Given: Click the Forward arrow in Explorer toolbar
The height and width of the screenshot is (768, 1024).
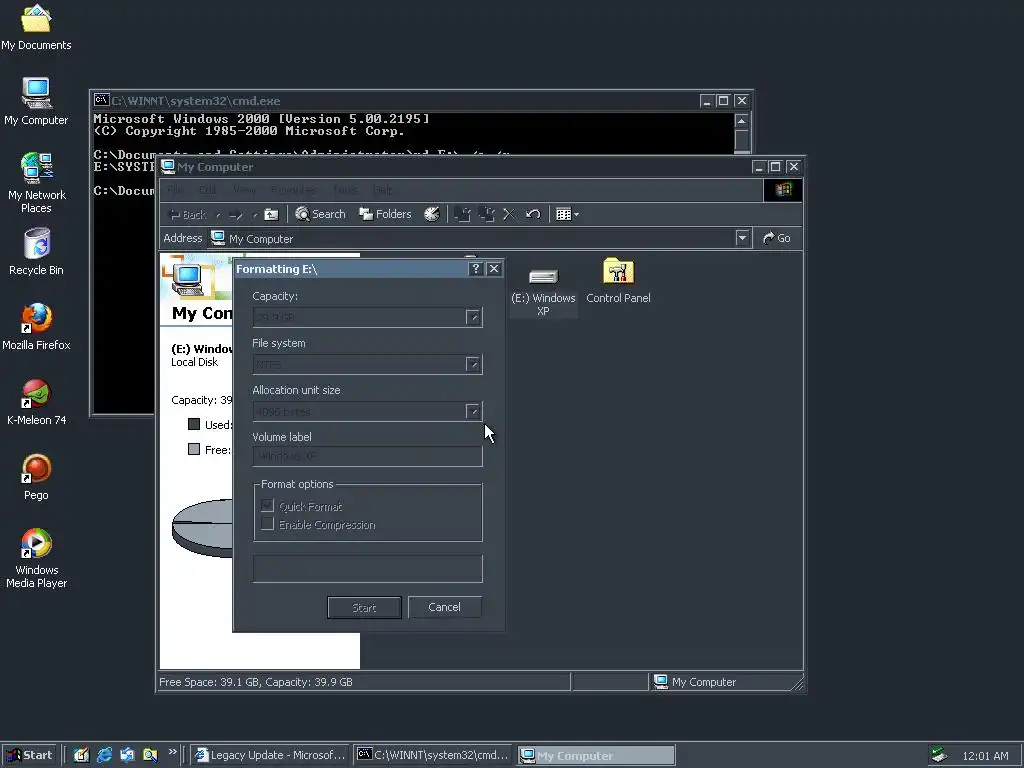Looking at the screenshot, I should pos(236,214).
